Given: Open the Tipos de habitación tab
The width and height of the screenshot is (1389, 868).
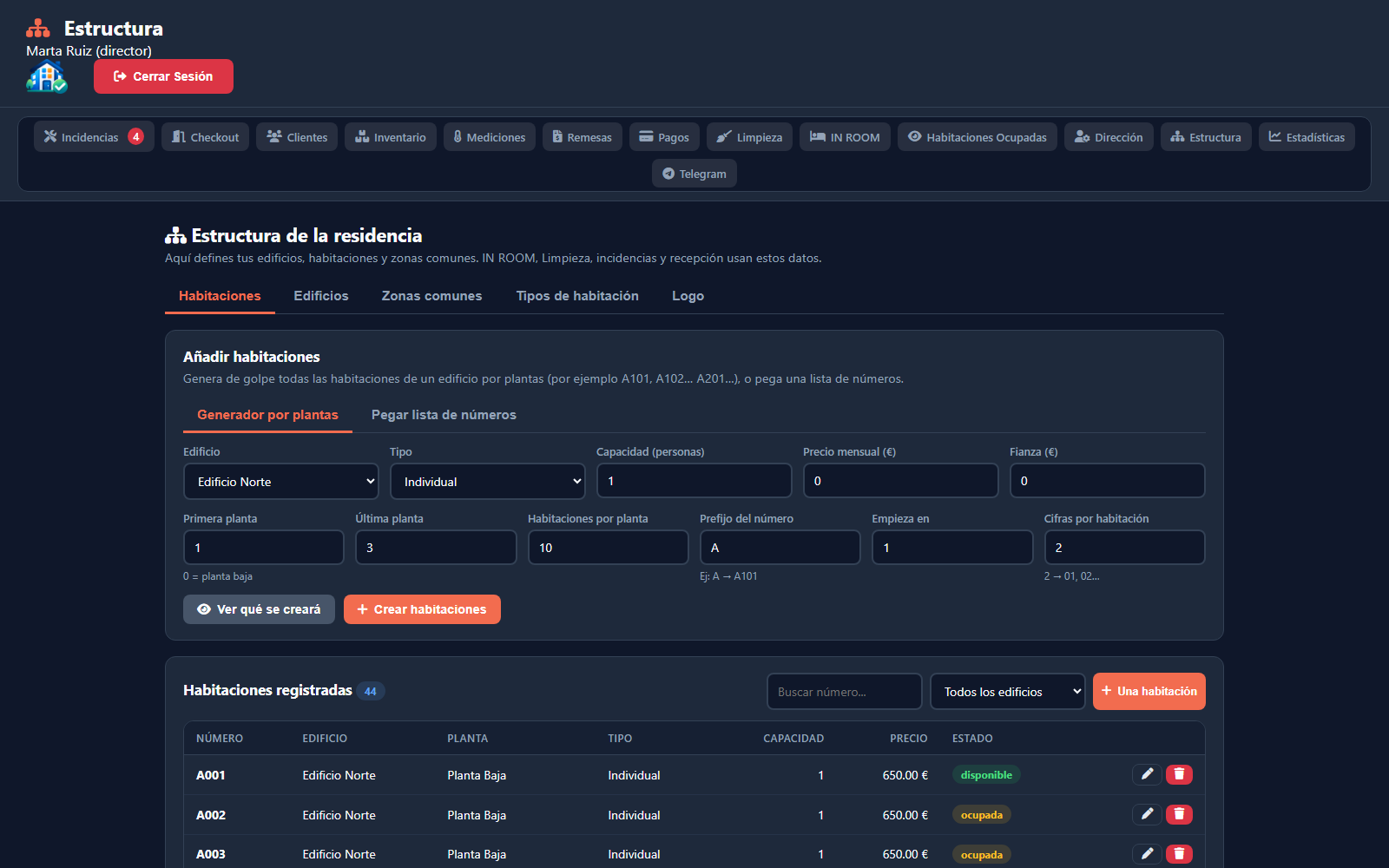Looking at the screenshot, I should point(577,296).
